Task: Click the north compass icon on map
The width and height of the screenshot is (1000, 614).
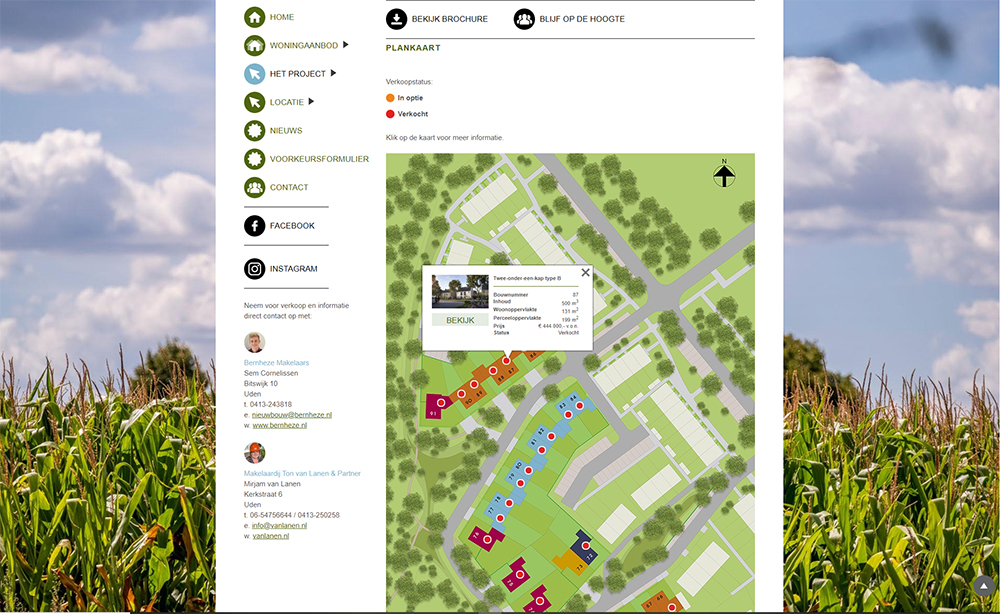Action: coord(724,175)
